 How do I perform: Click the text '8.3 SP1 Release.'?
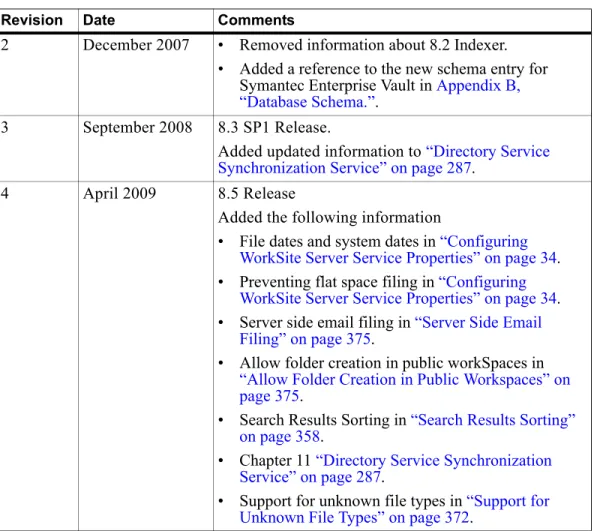274,127
